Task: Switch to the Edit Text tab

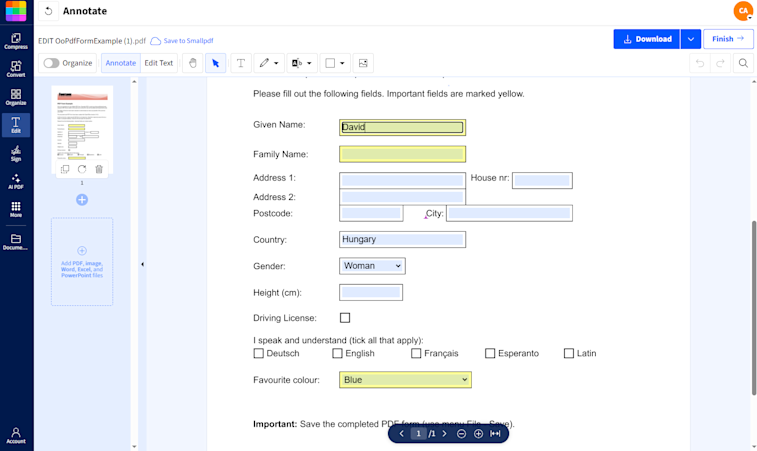Action: [x=158, y=63]
